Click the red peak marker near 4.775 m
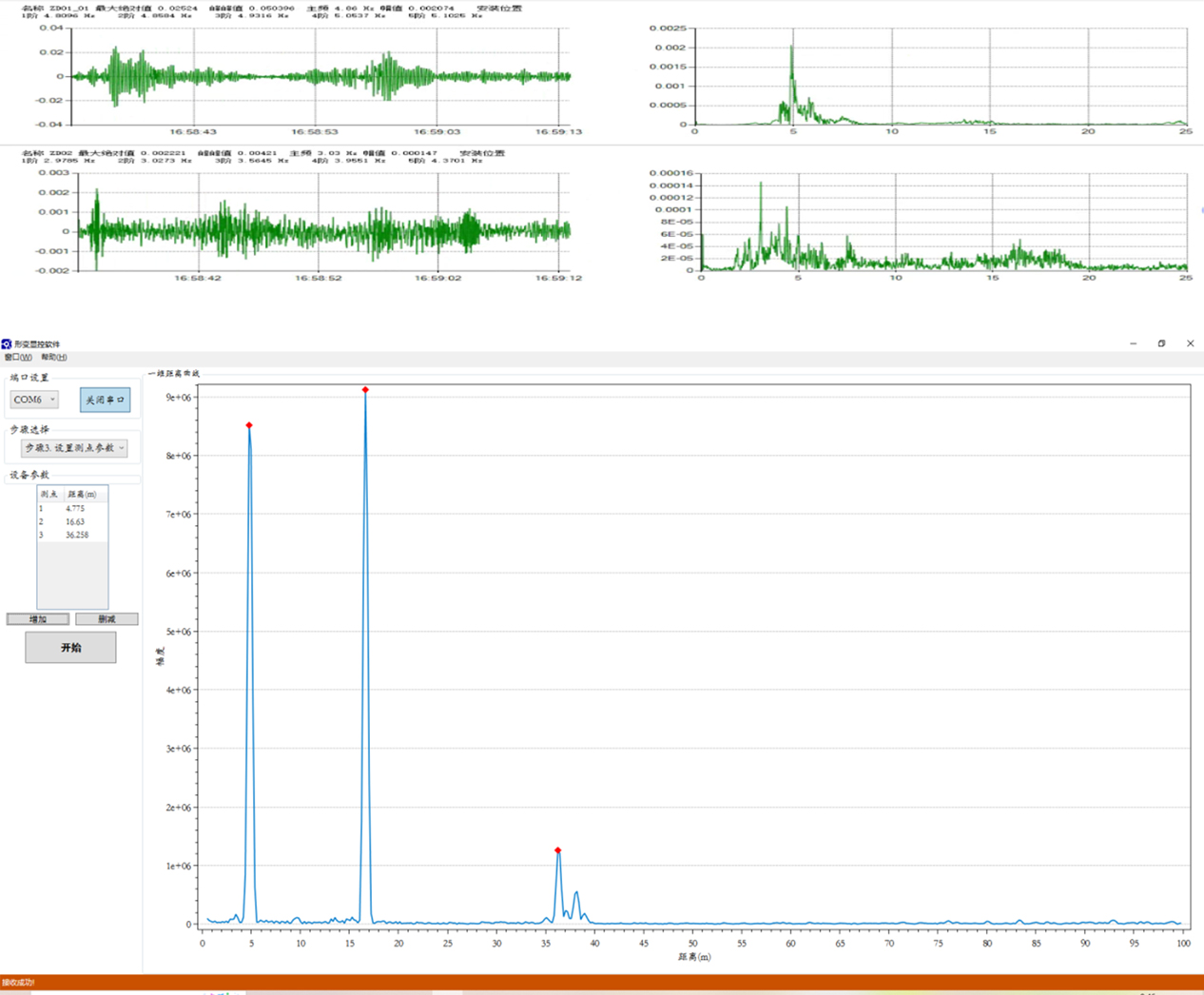This screenshot has width=1204, height=995. point(249,425)
